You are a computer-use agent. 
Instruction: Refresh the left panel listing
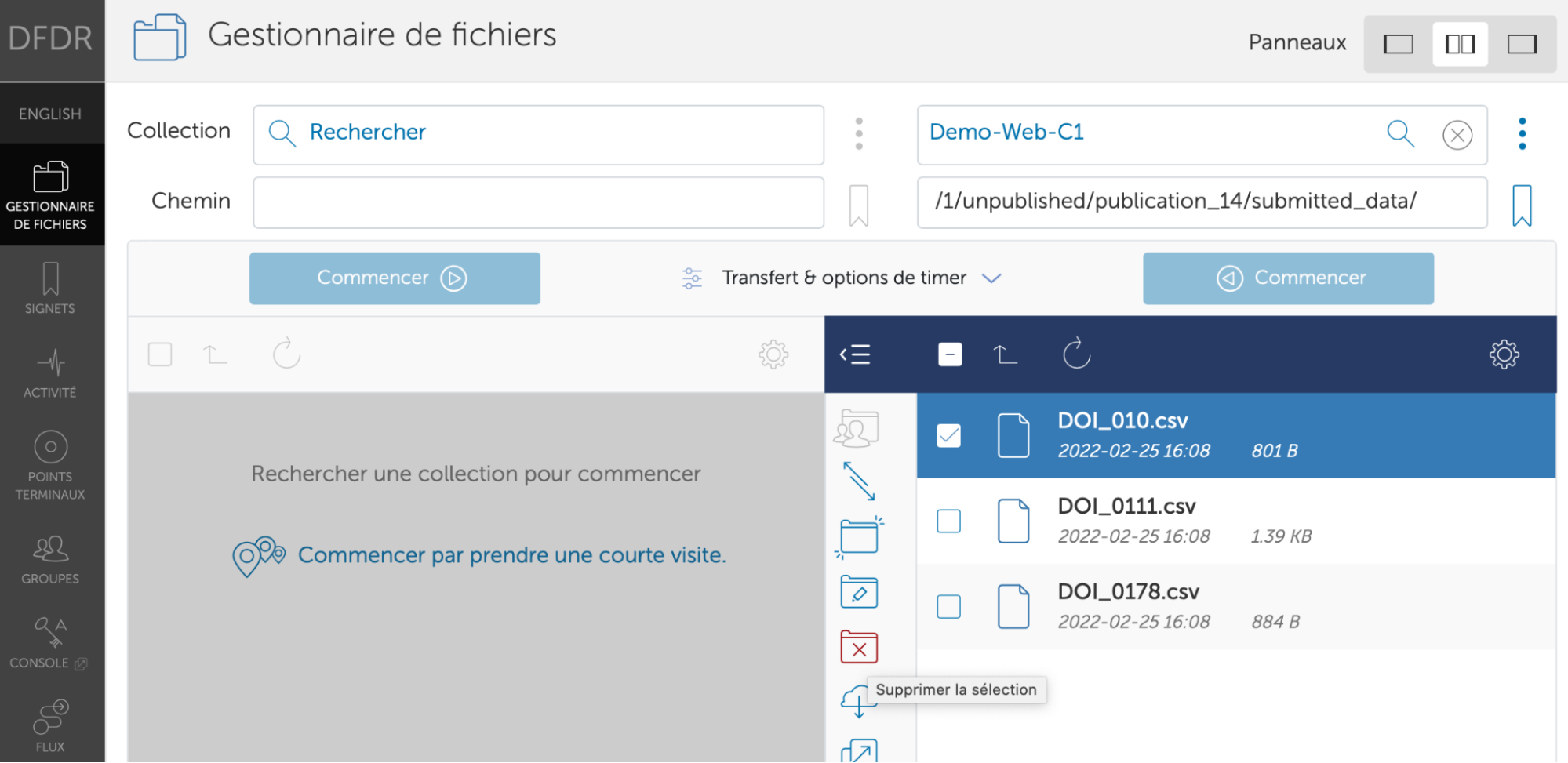(x=286, y=354)
